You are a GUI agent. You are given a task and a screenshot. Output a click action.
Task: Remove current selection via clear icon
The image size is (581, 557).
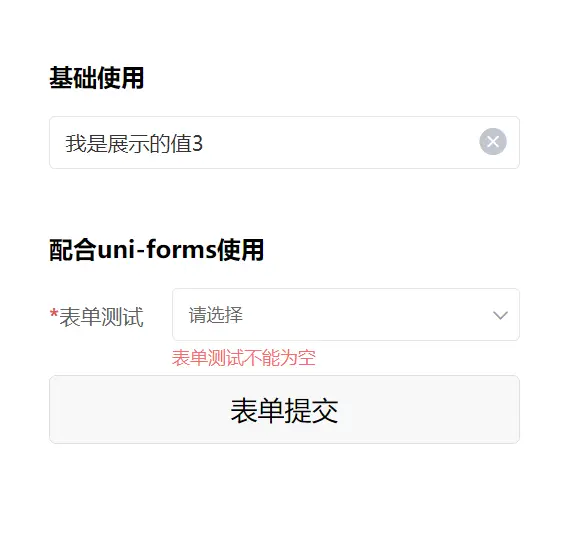point(493,142)
